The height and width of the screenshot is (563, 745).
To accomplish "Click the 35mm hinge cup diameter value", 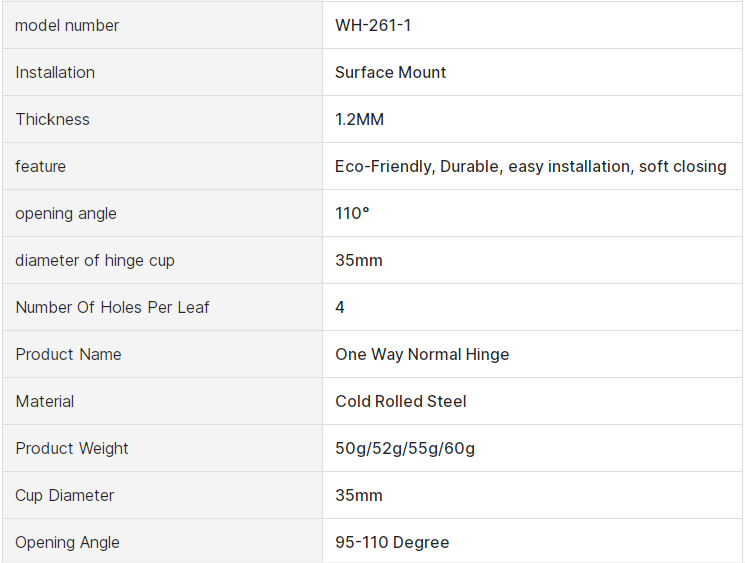I will click(359, 260).
